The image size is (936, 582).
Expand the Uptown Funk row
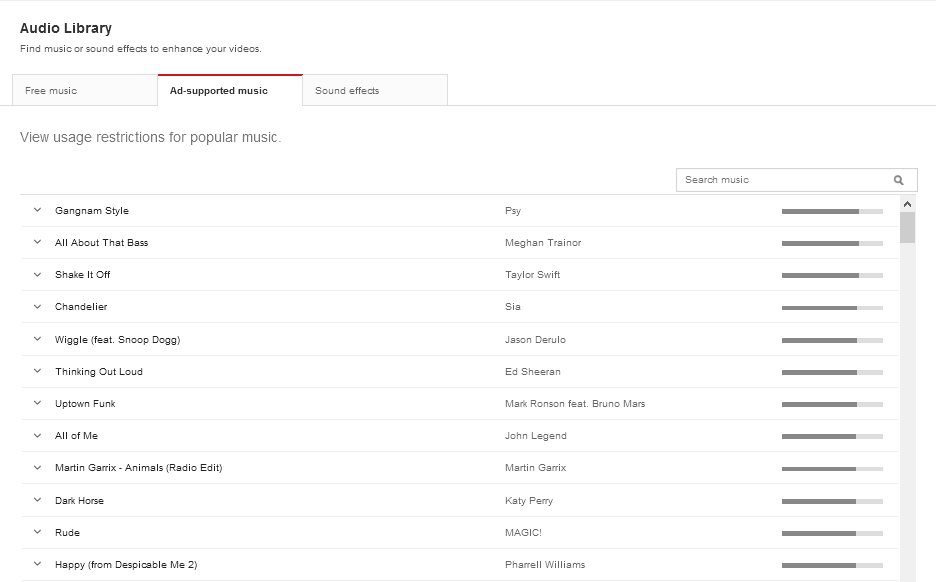coord(37,404)
